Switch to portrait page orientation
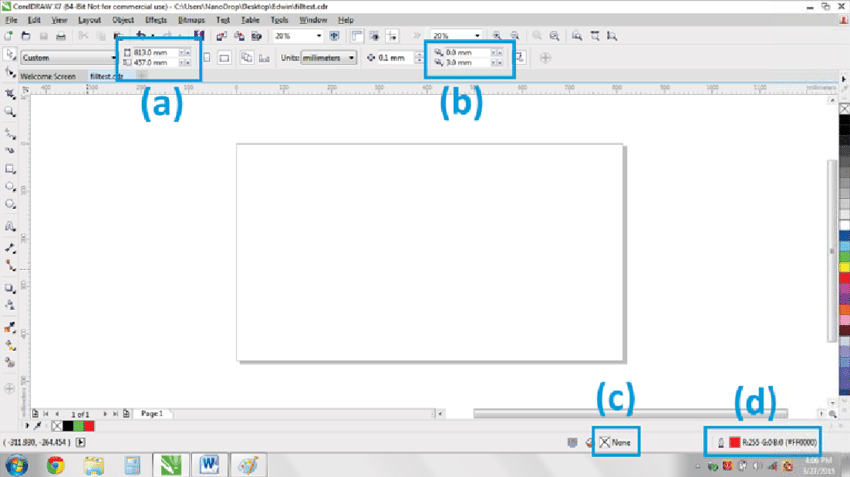Screen dimensions: 850x477 coord(207,58)
